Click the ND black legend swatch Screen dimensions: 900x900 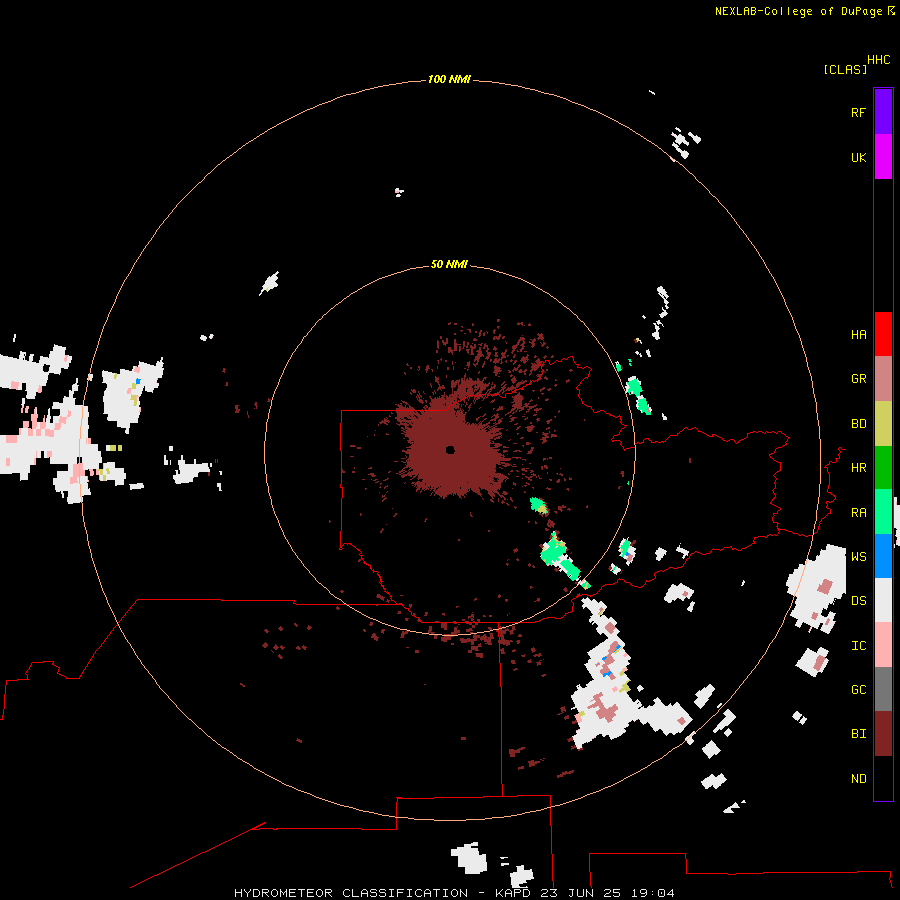[883, 778]
